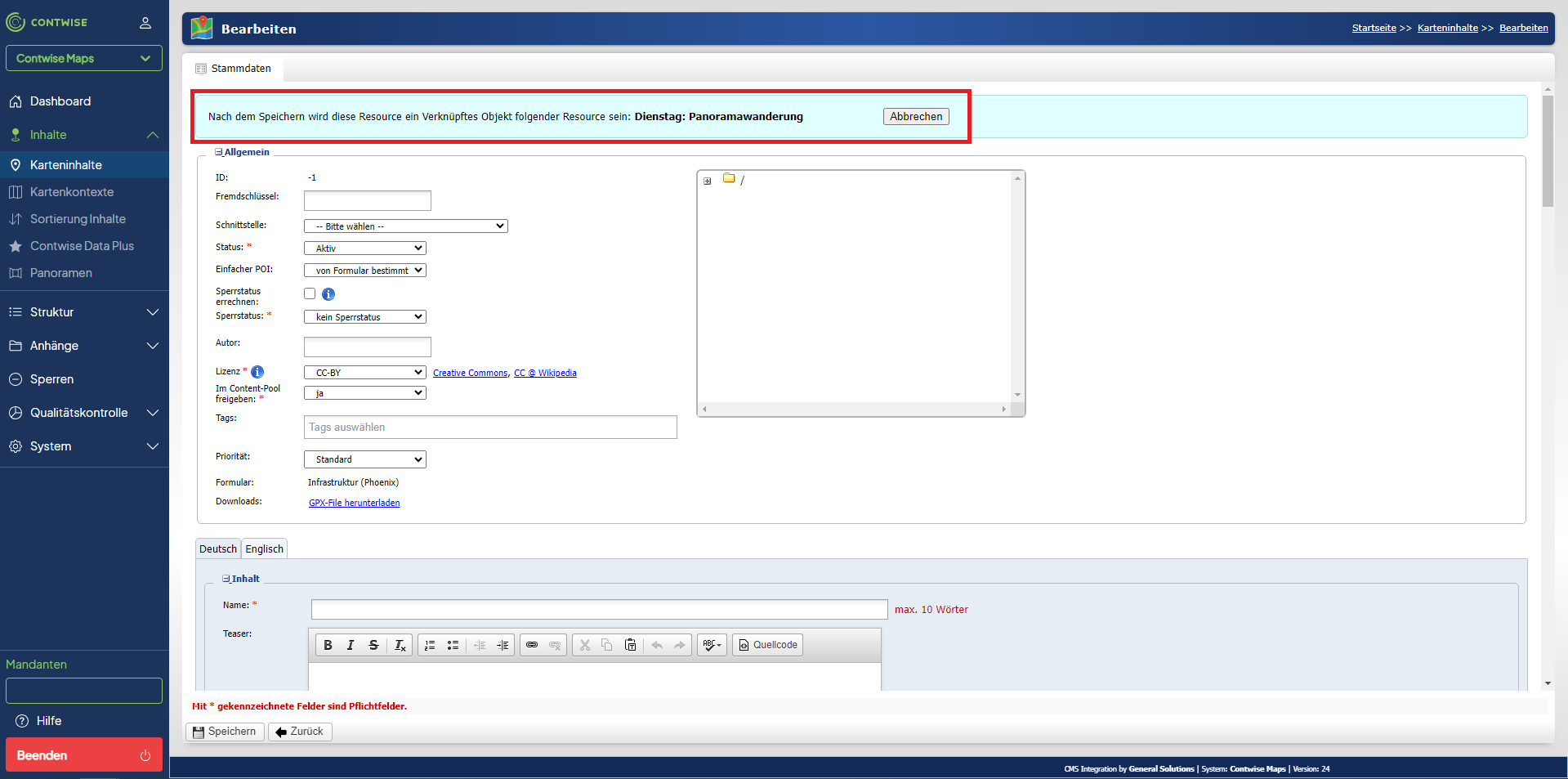Click Abbrechen in the linked-object notice
Image resolution: width=1568 pixels, height=779 pixels.
pyautogui.click(x=916, y=116)
